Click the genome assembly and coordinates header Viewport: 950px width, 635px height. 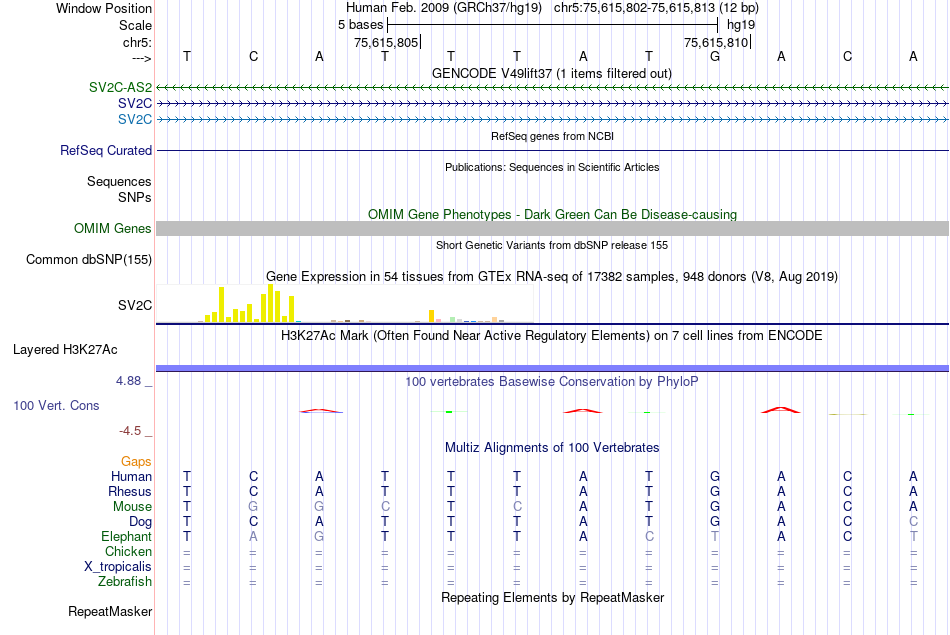coord(552,8)
